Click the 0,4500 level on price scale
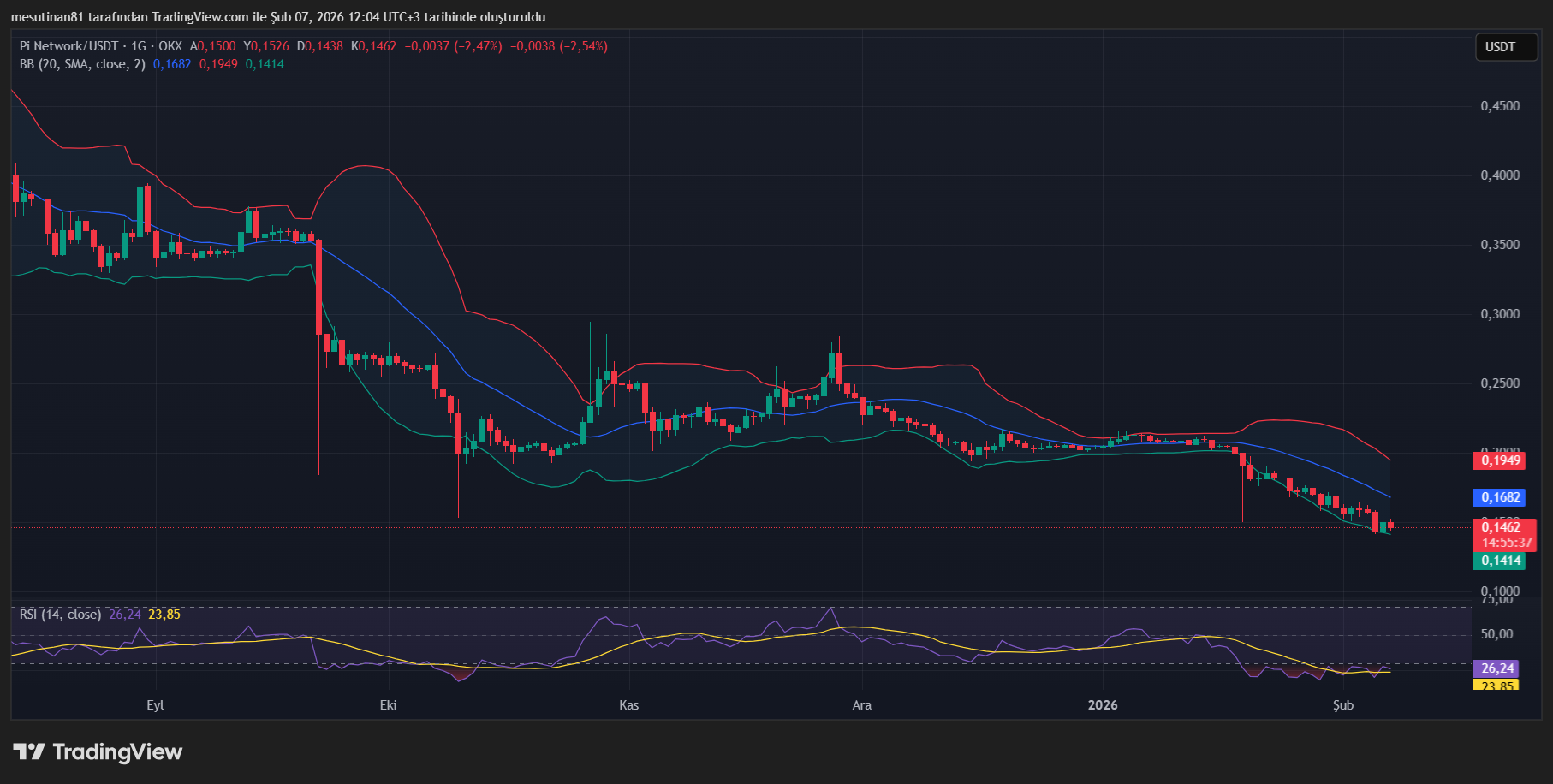 [x=1500, y=106]
